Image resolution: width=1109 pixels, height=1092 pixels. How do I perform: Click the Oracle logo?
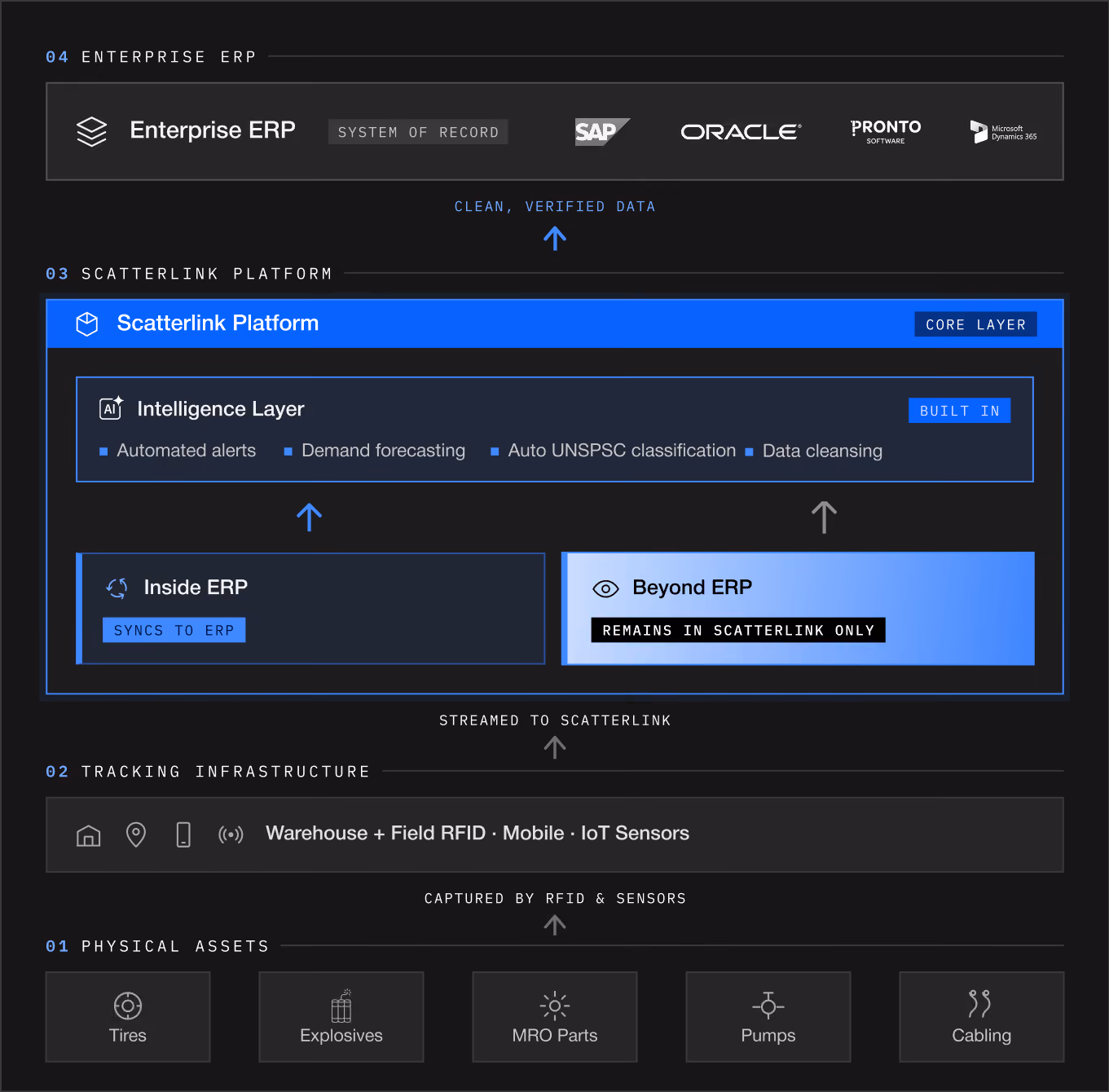(x=741, y=132)
